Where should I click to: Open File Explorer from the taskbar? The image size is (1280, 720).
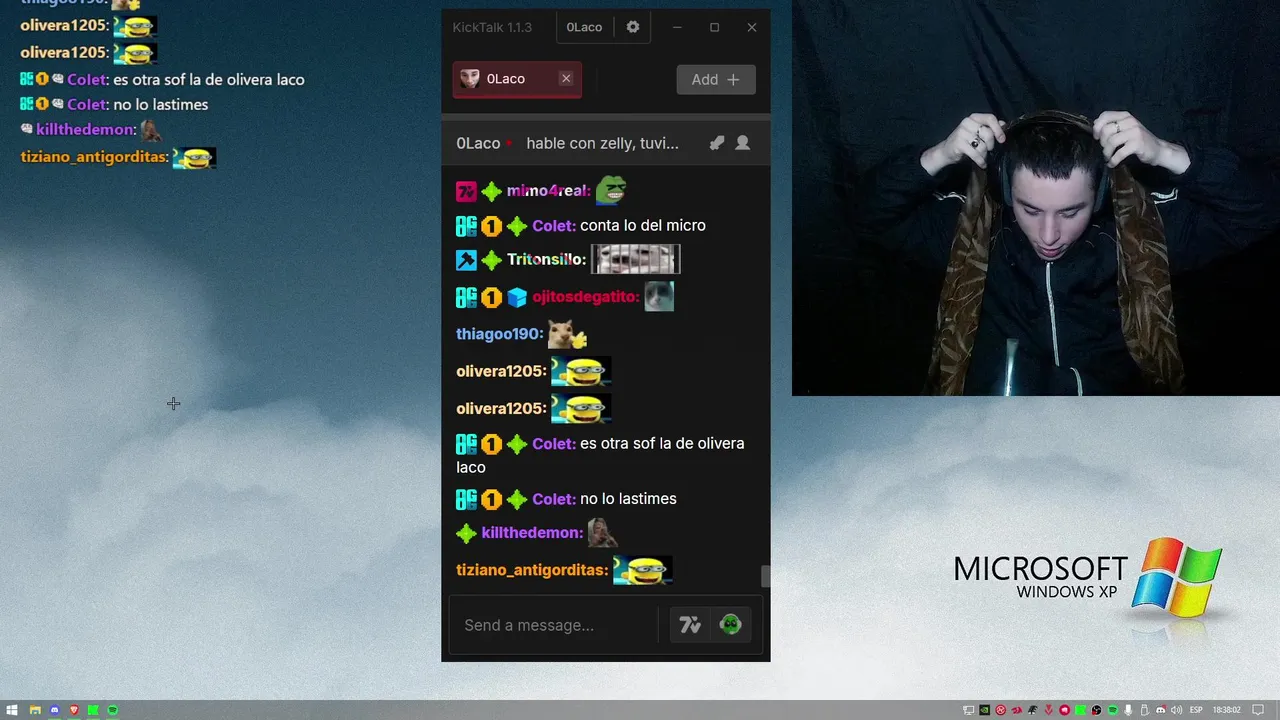click(x=35, y=710)
